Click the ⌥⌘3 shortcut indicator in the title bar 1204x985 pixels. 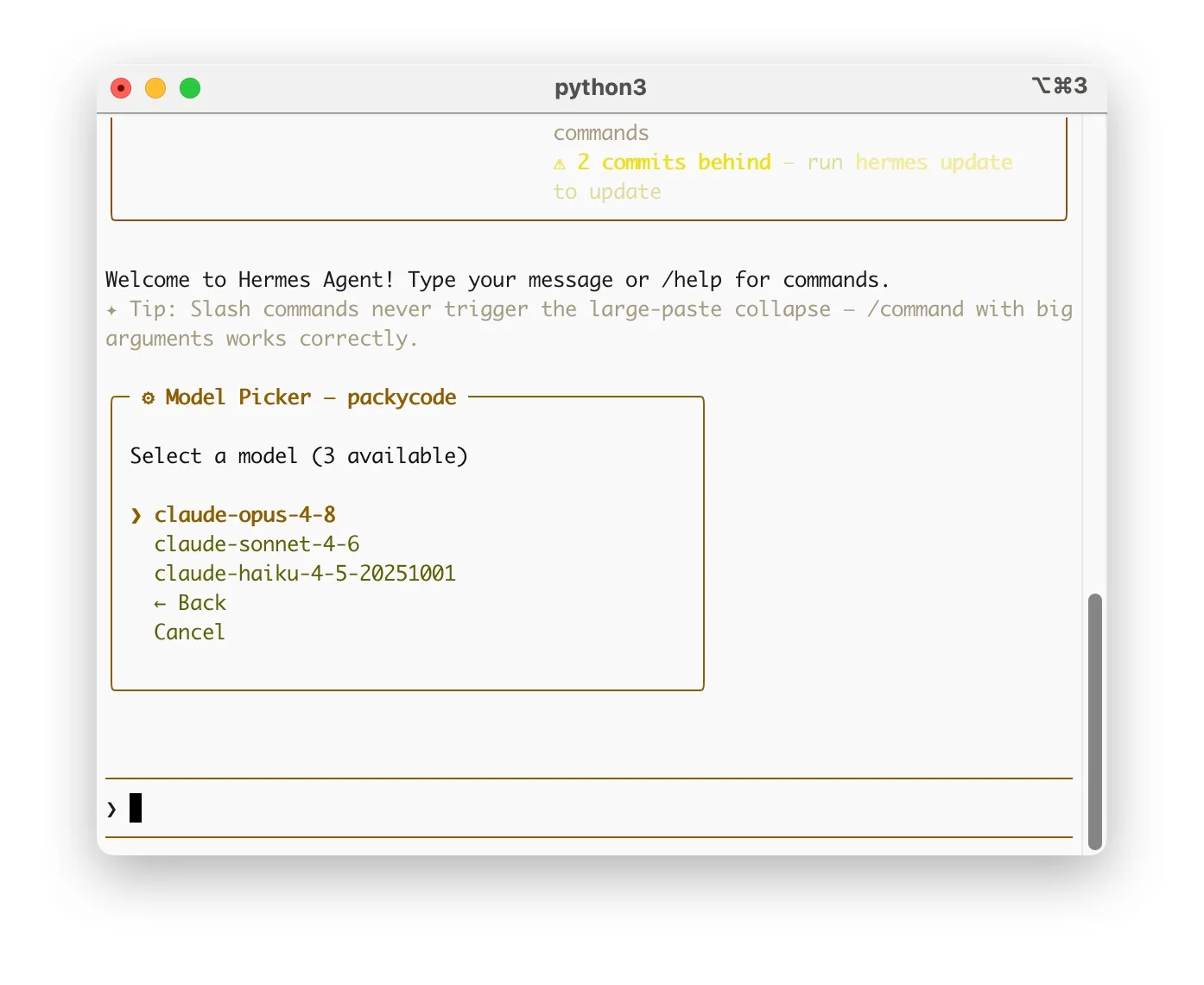[x=1060, y=86]
